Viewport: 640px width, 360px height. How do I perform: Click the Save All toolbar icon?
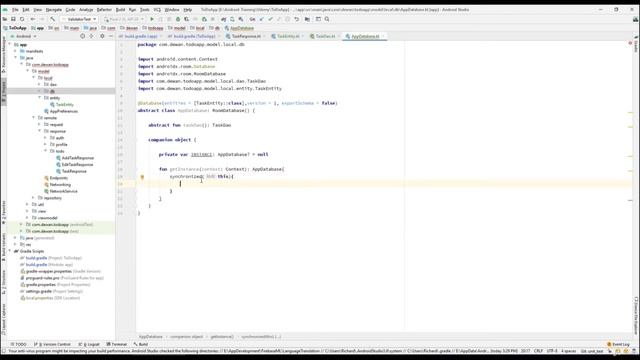[x=13, y=19]
